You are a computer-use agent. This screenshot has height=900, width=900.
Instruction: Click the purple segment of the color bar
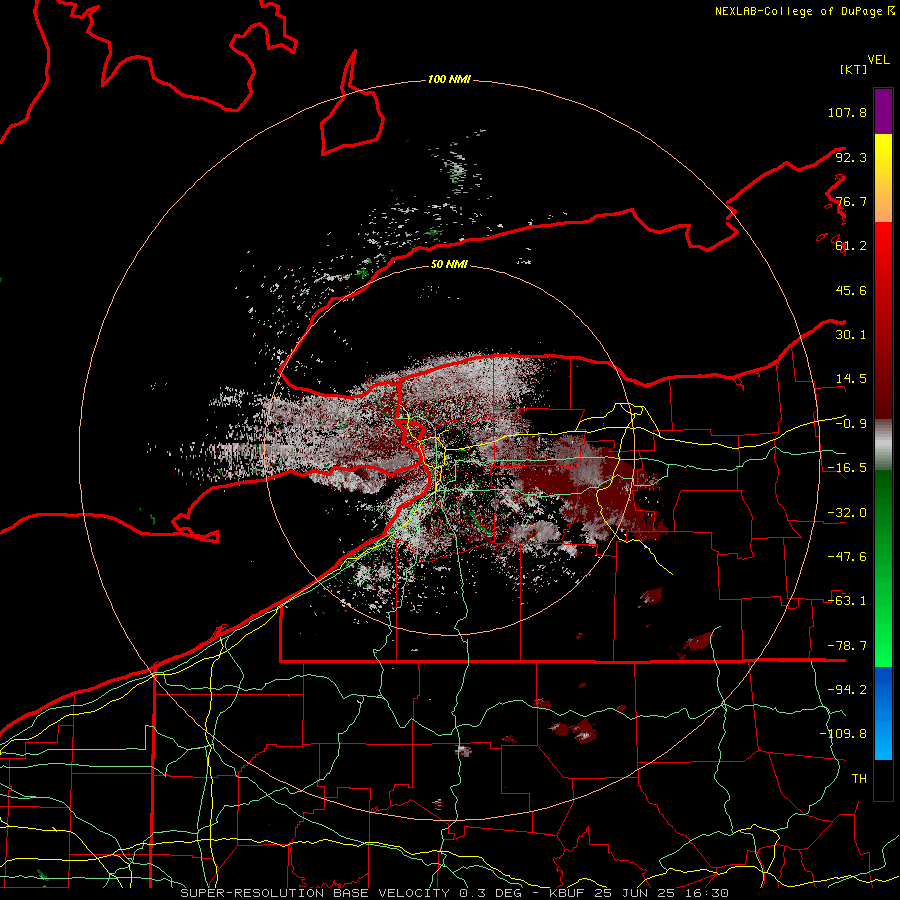[x=883, y=111]
